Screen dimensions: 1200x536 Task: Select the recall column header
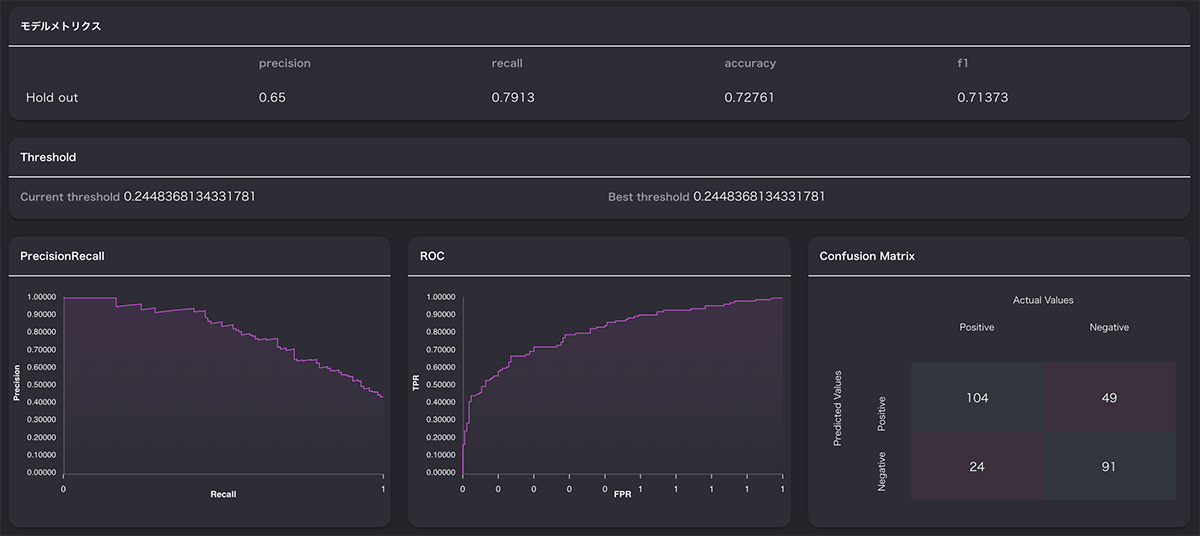[507, 63]
